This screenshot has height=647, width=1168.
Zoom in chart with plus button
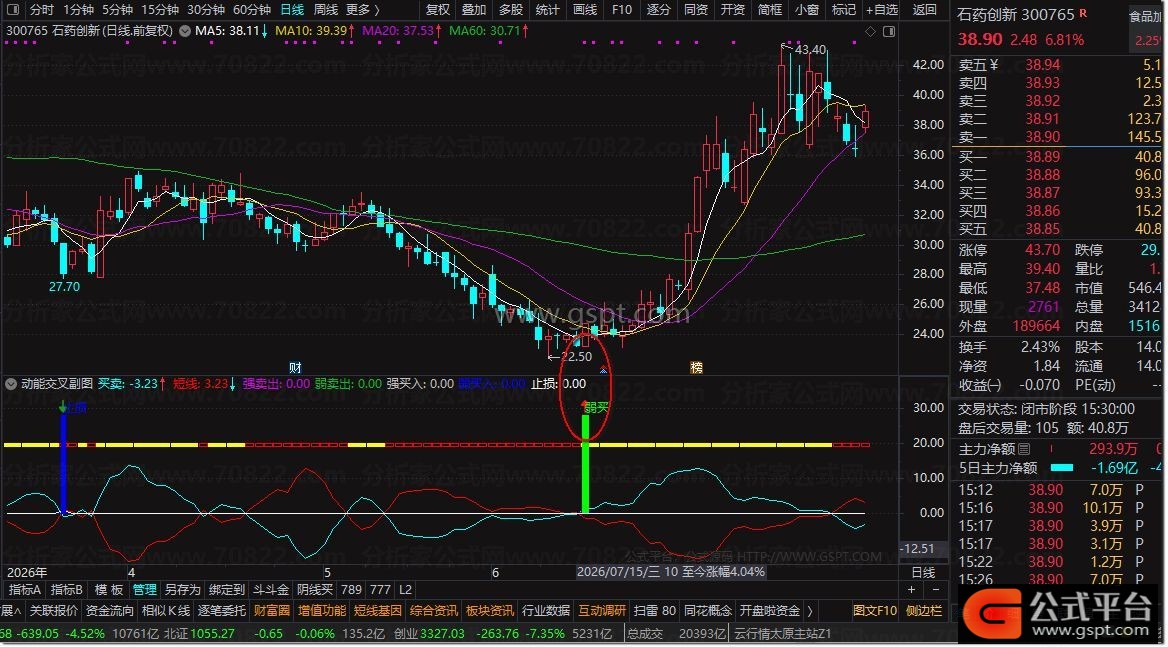click(x=911, y=590)
